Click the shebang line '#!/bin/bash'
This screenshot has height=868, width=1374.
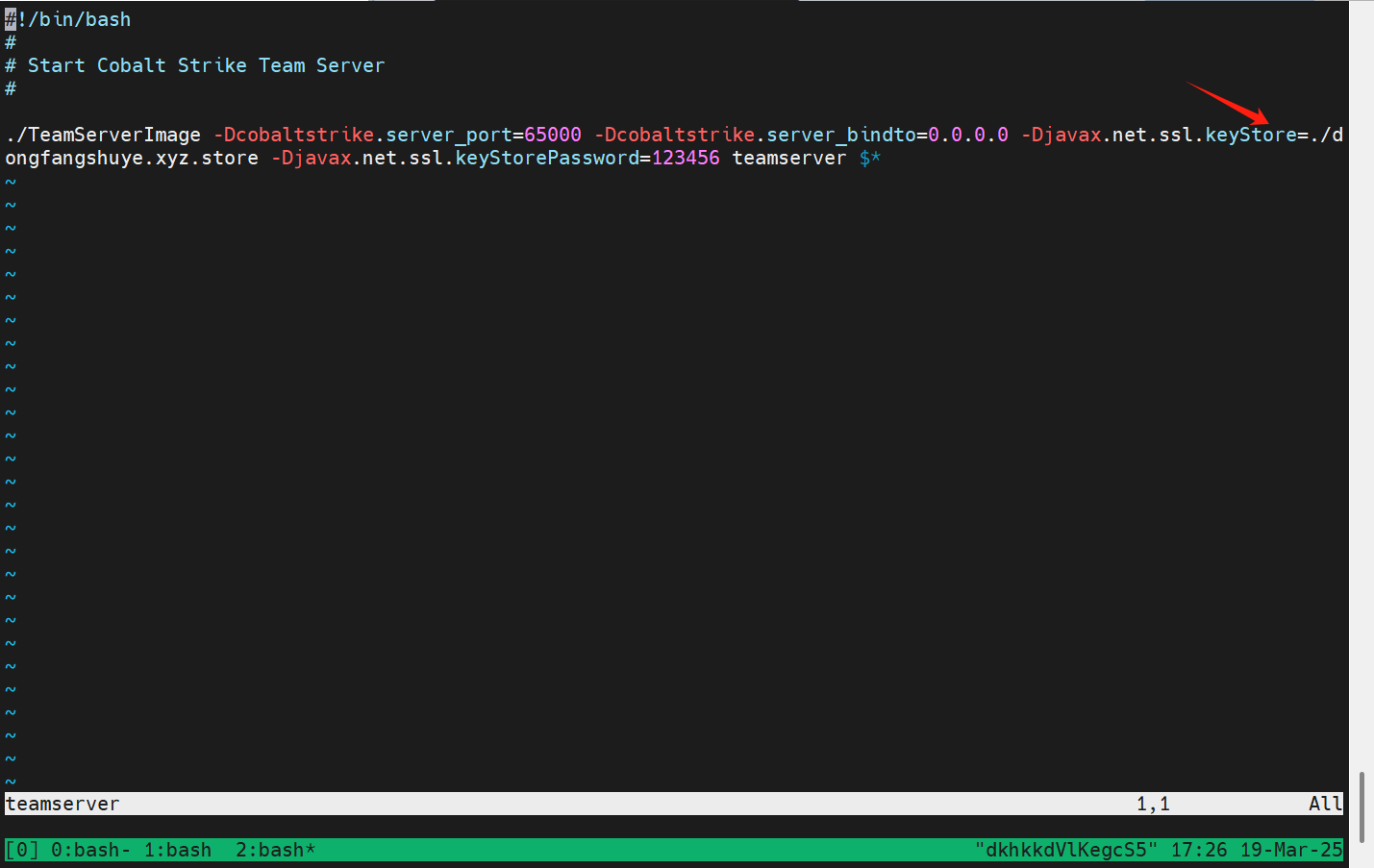(67, 19)
